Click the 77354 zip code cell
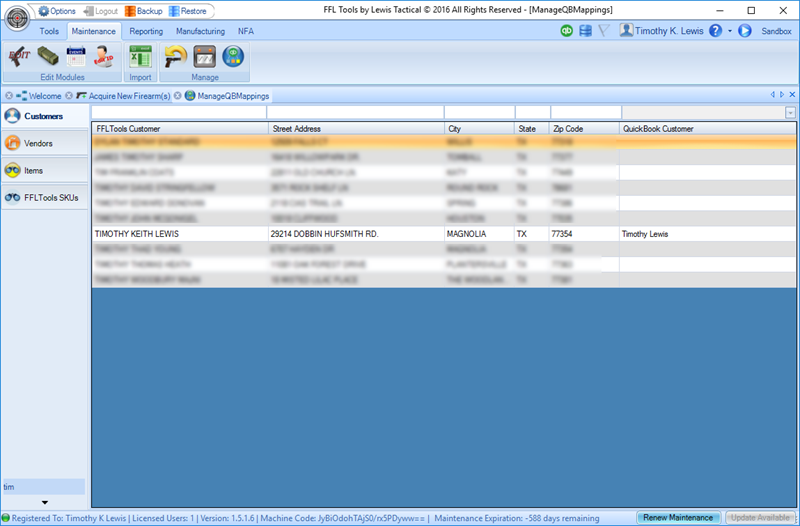This screenshot has width=800, height=526. (x=584, y=234)
